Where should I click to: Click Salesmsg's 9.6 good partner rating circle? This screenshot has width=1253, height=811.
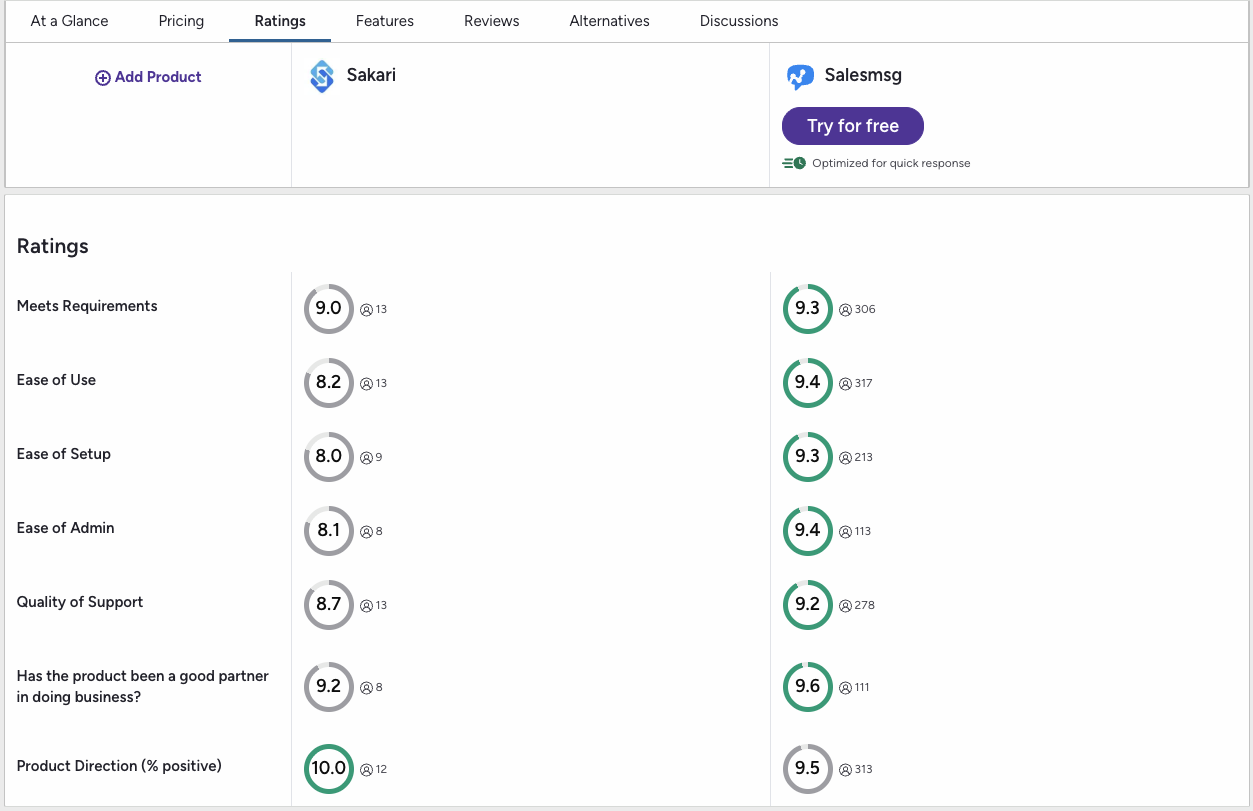click(x=807, y=687)
